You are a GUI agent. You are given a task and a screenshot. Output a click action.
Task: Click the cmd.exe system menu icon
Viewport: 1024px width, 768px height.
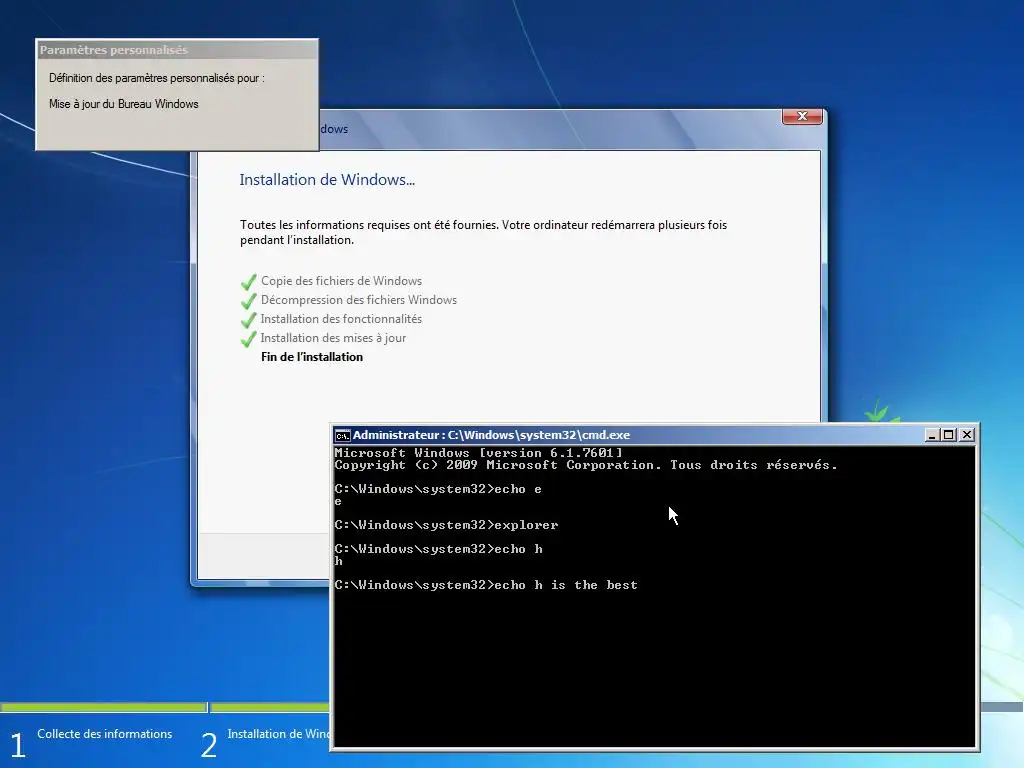[342, 436]
